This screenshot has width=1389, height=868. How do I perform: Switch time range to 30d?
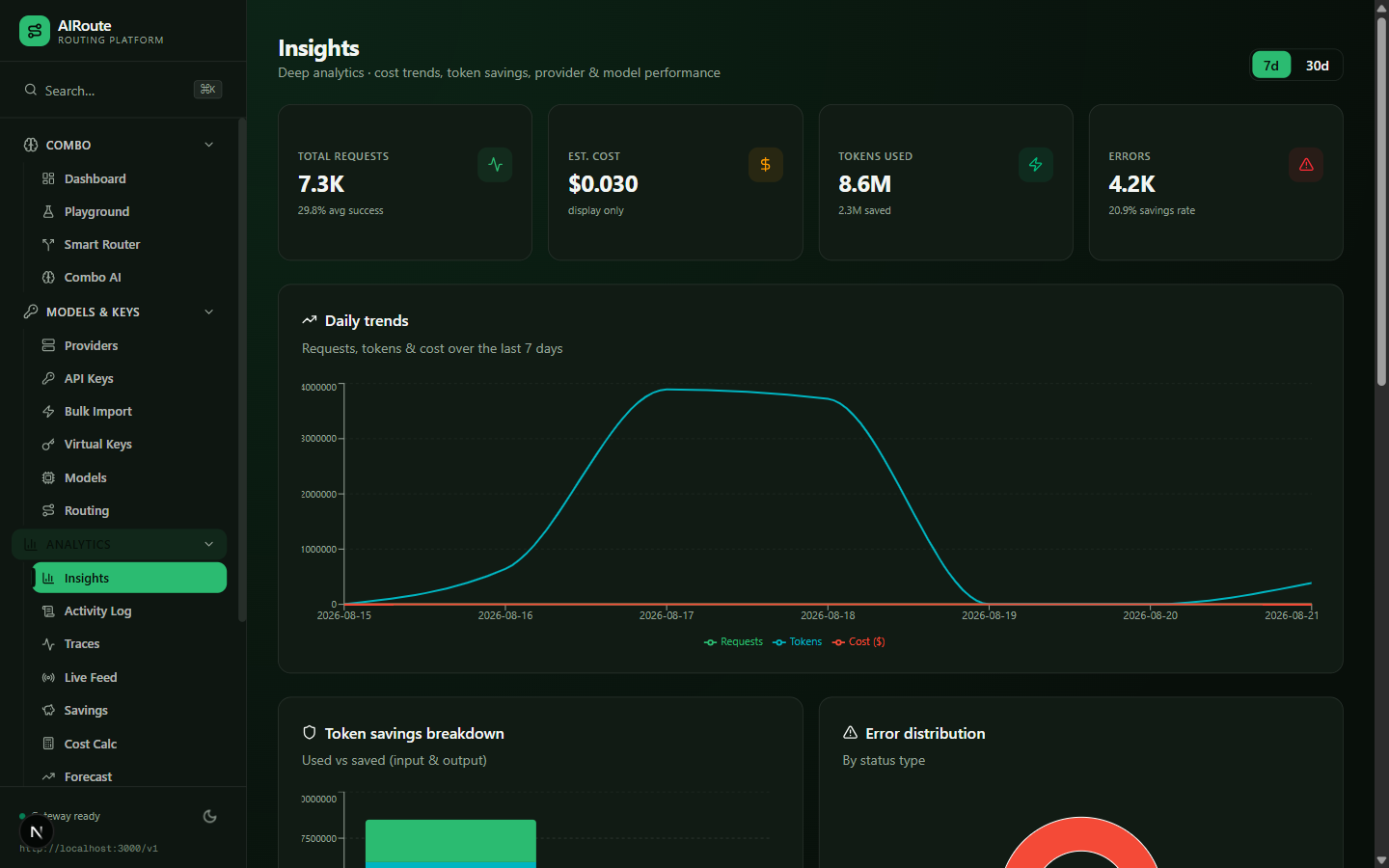(1317, 66)
